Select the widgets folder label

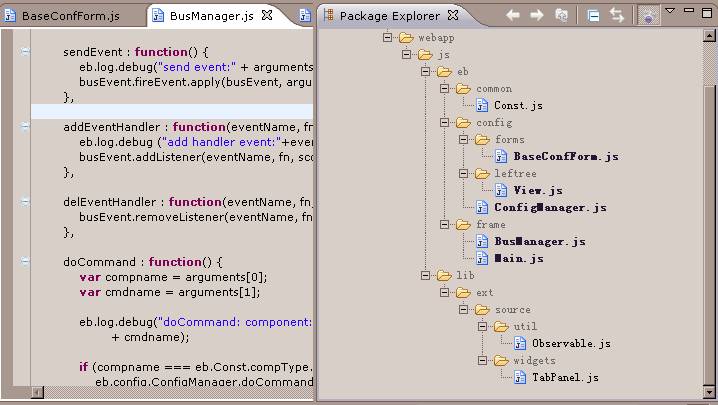[x=534, y=361]
